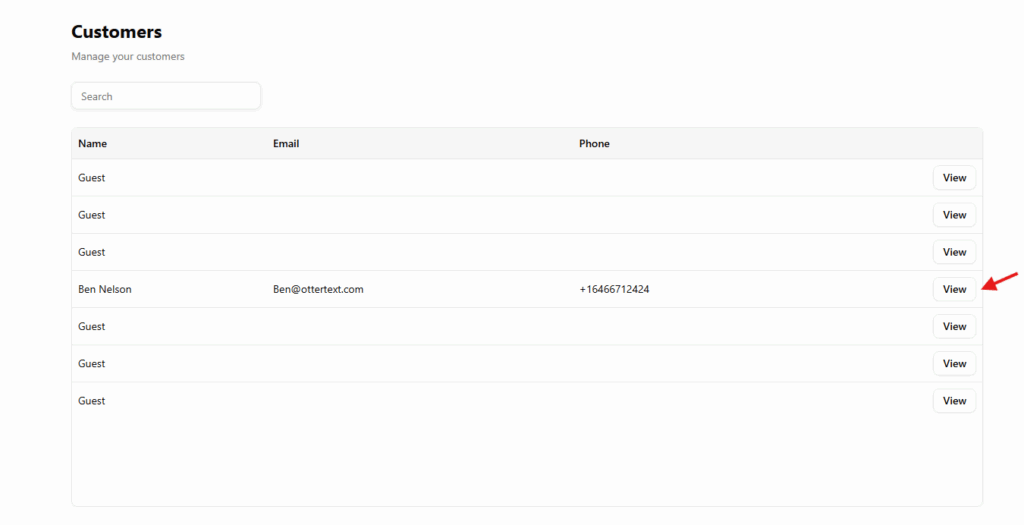Select the Ben Nelson customer name
Screen dimensions: 1024x525
coord(105,290)
